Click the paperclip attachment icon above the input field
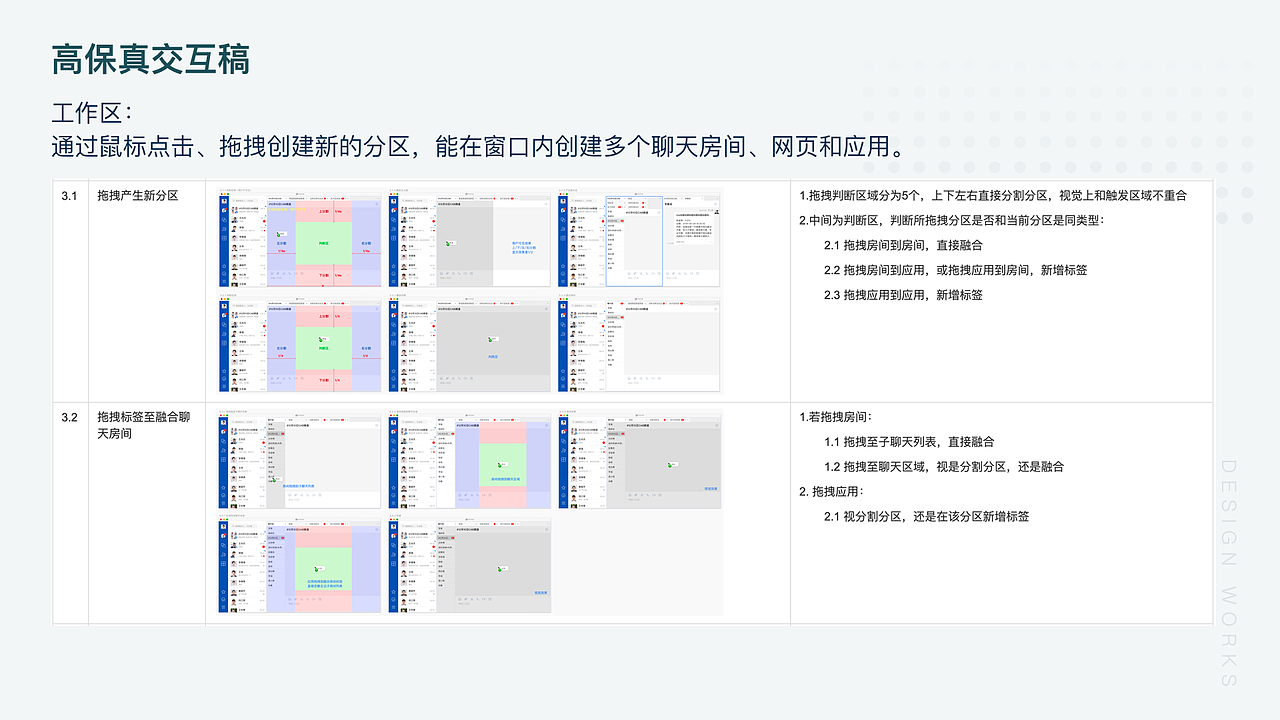1280x720 pixels. point(278,273)
